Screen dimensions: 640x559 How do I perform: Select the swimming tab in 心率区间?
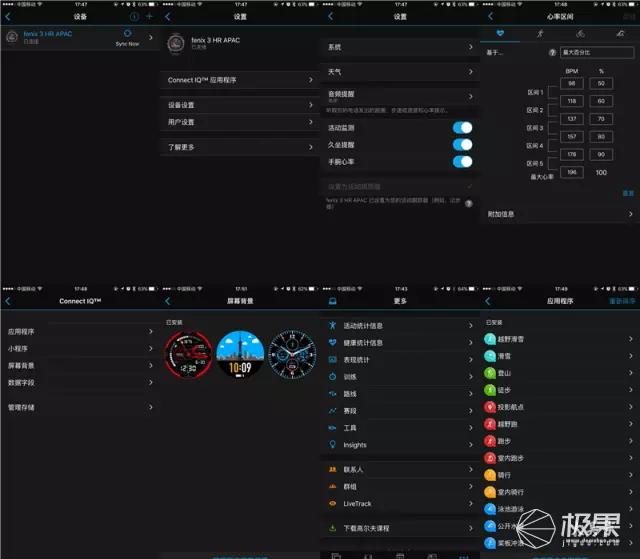click(x=620, y=33)
